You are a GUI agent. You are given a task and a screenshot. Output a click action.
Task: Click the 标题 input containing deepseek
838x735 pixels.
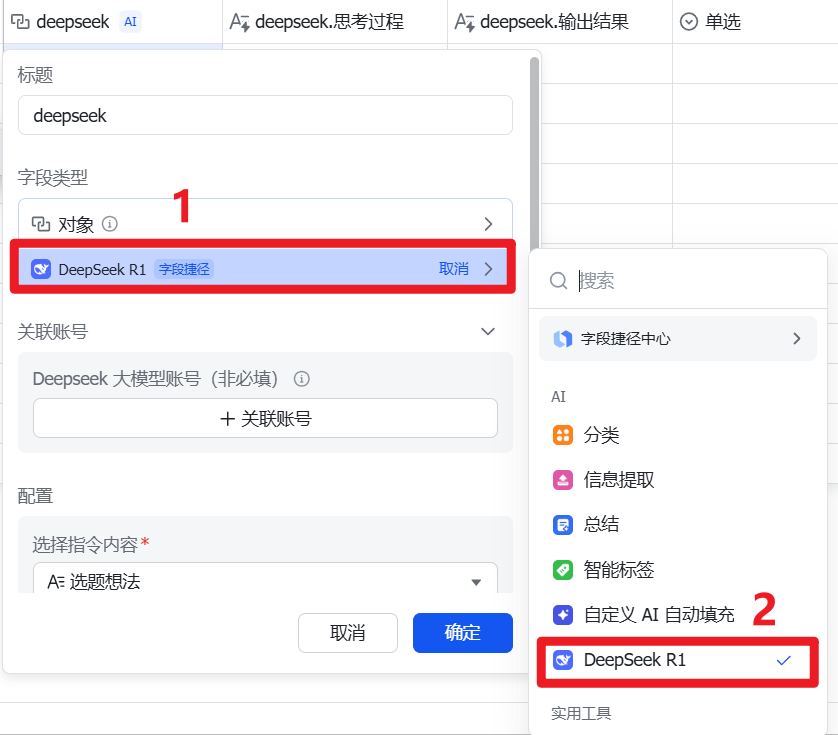pos(265,115)
